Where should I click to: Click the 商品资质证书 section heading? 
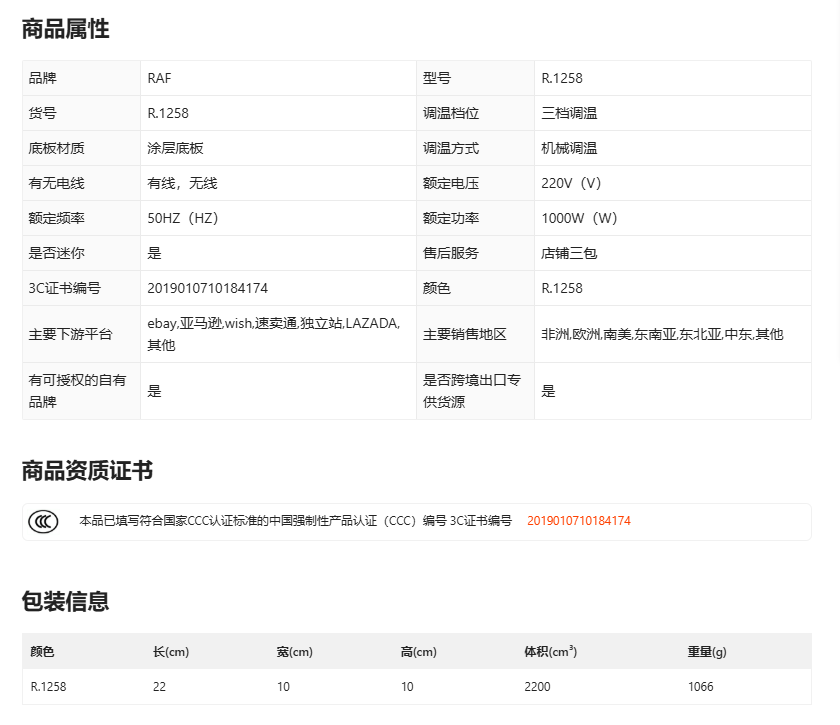87,471
